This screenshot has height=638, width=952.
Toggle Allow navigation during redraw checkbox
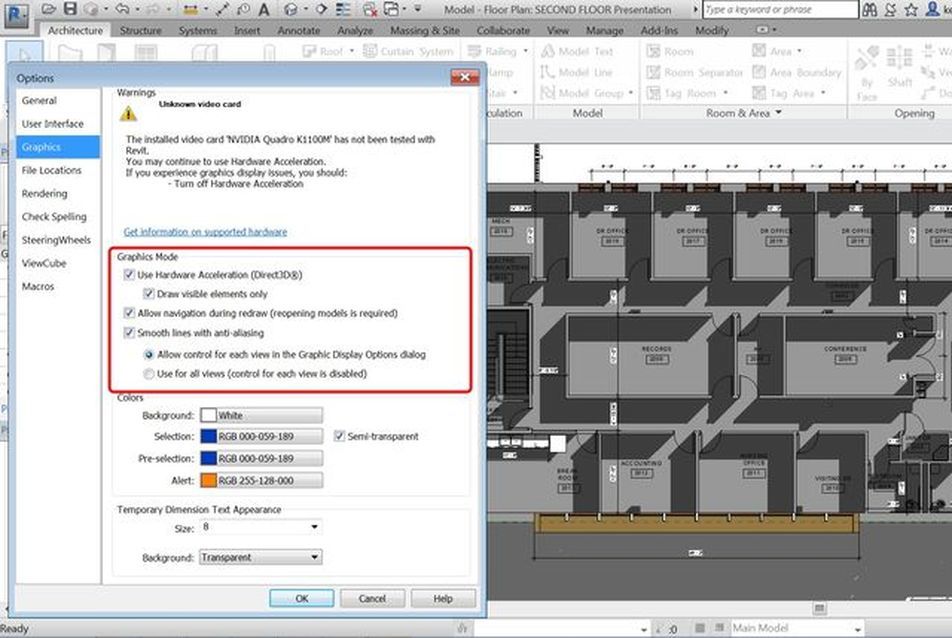click(x=129, y=313)
